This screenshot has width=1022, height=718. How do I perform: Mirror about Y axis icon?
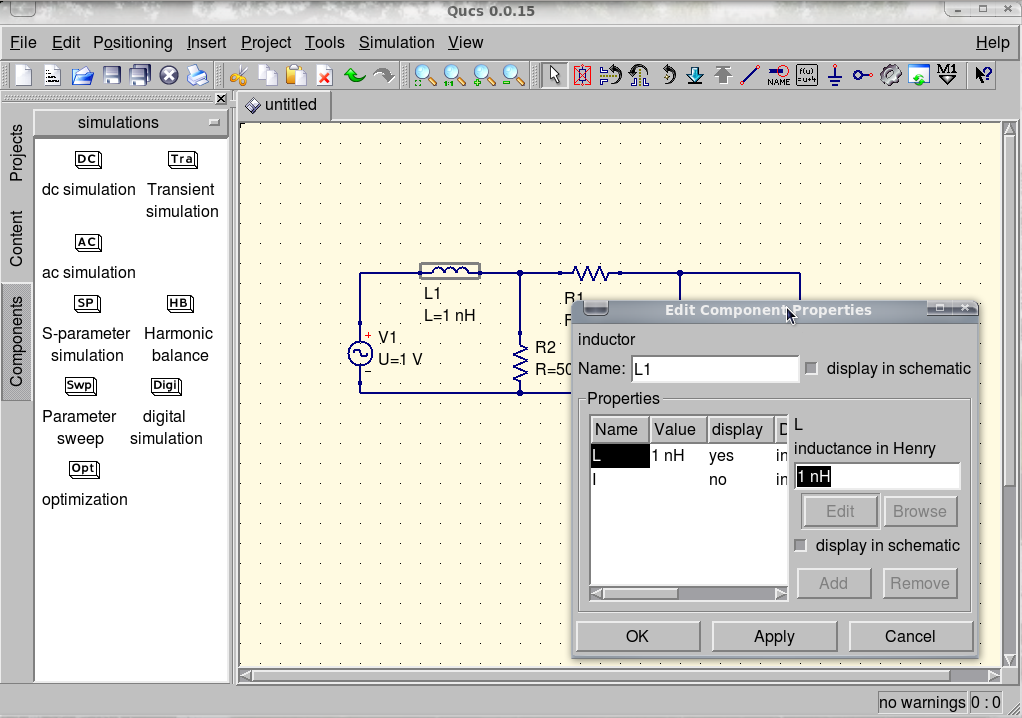pos(639,76)
